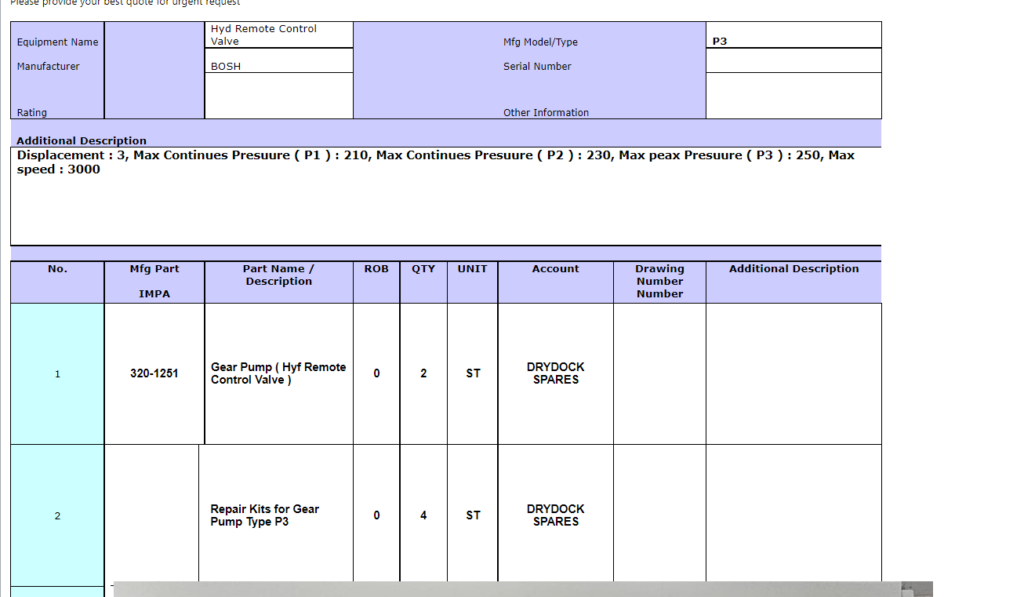Click the Account column header
The height and width of the screenshot is (597, 1024).
tap(555, 269)
